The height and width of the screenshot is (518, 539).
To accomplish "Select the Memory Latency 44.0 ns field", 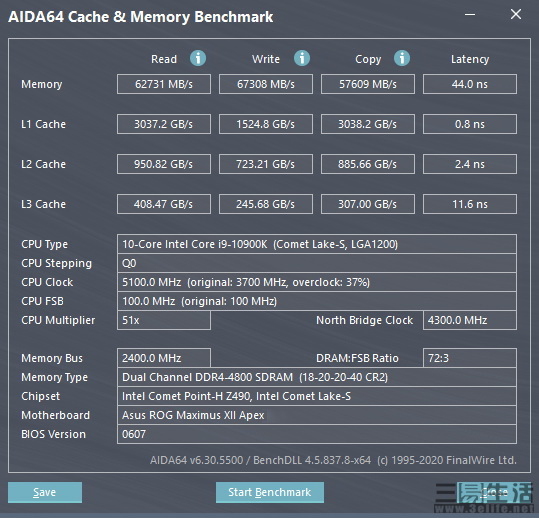I will click(x=470, y=84).
